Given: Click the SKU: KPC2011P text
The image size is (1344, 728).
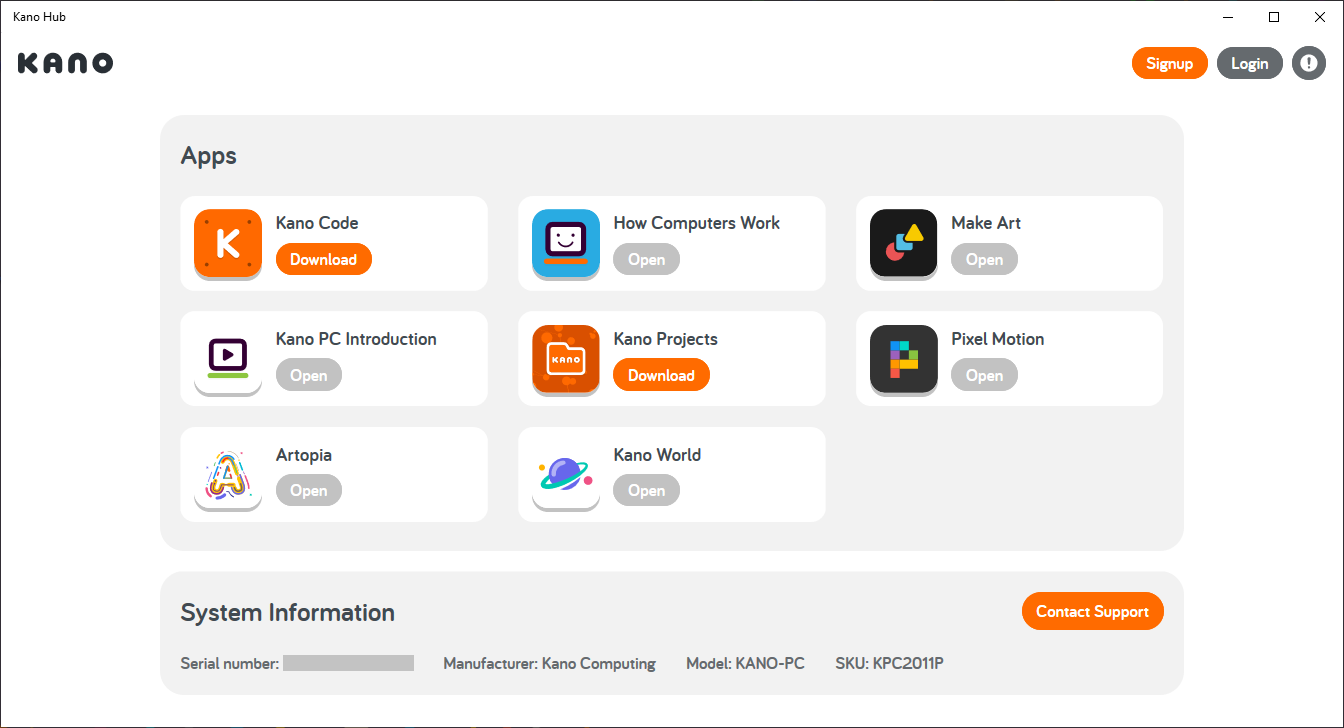Looking at the screenshot, I should (x=890, y=663).
